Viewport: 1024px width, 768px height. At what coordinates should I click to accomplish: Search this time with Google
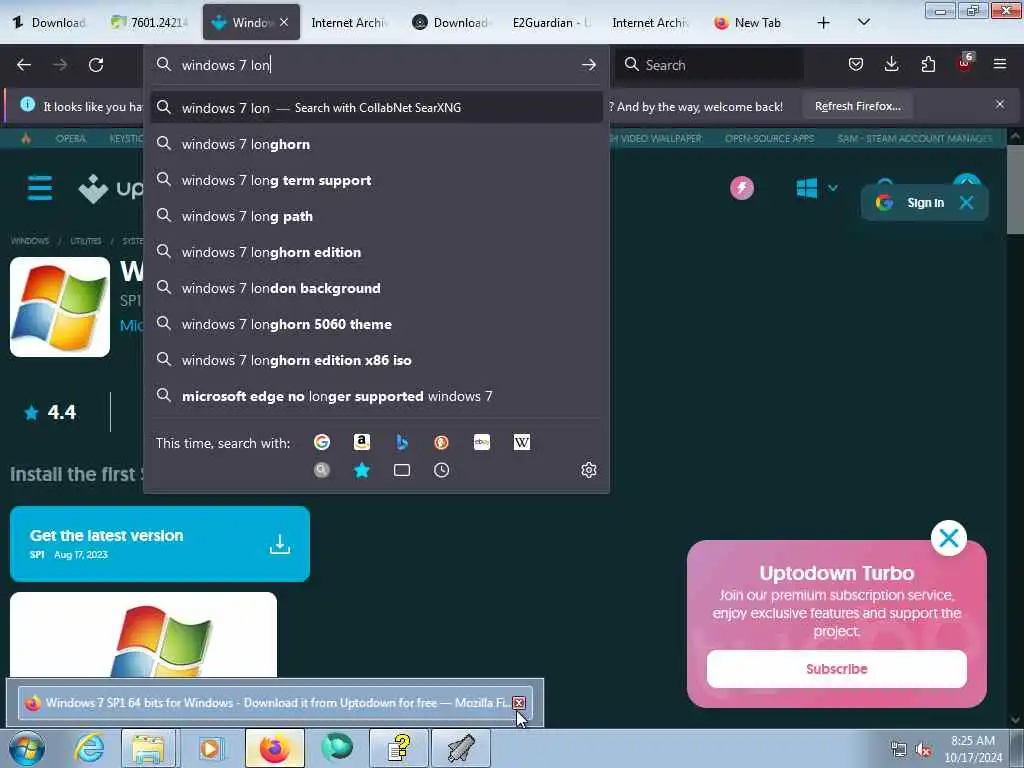(x=321, y=442)
